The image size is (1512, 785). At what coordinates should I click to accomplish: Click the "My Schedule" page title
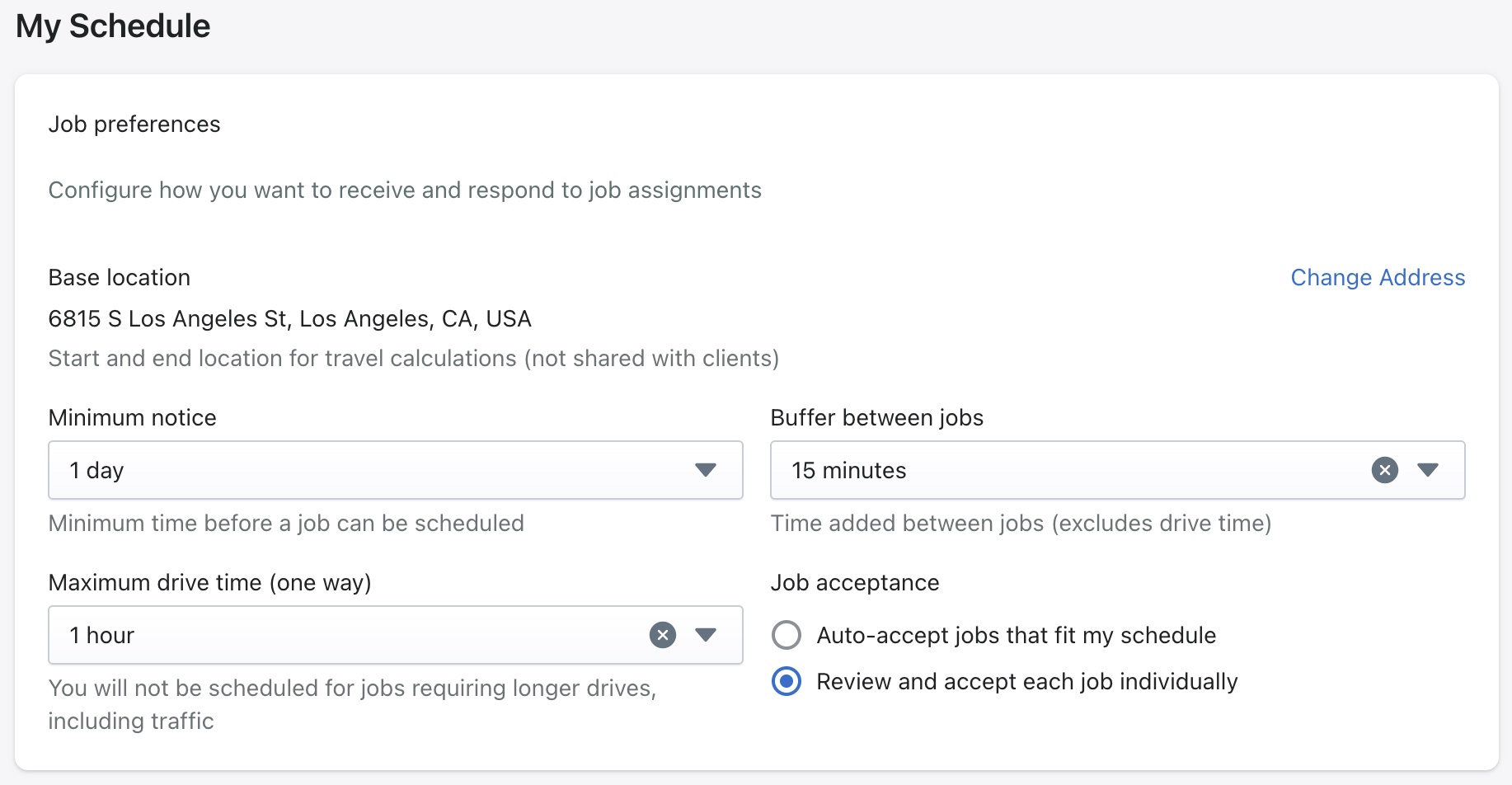[113, 26]
